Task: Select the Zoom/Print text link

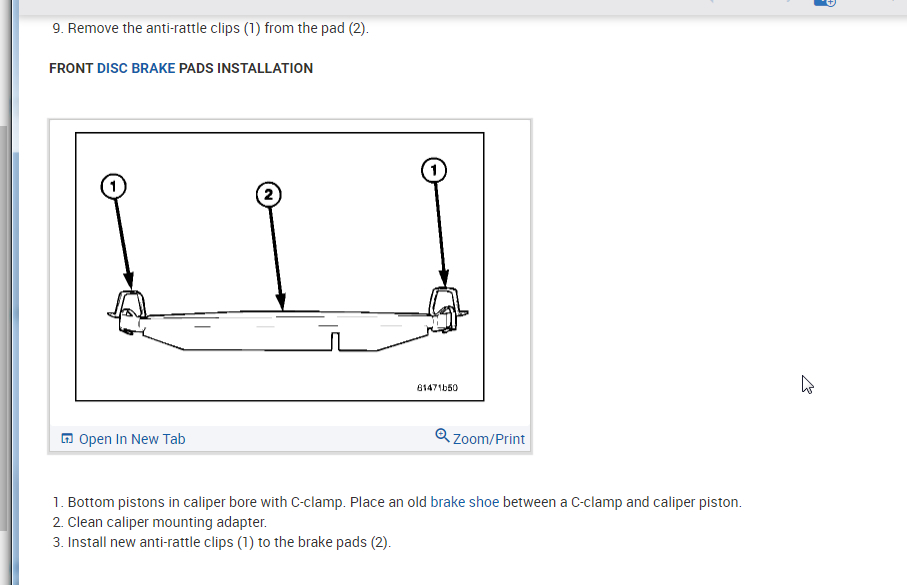Action: (489, 439)
